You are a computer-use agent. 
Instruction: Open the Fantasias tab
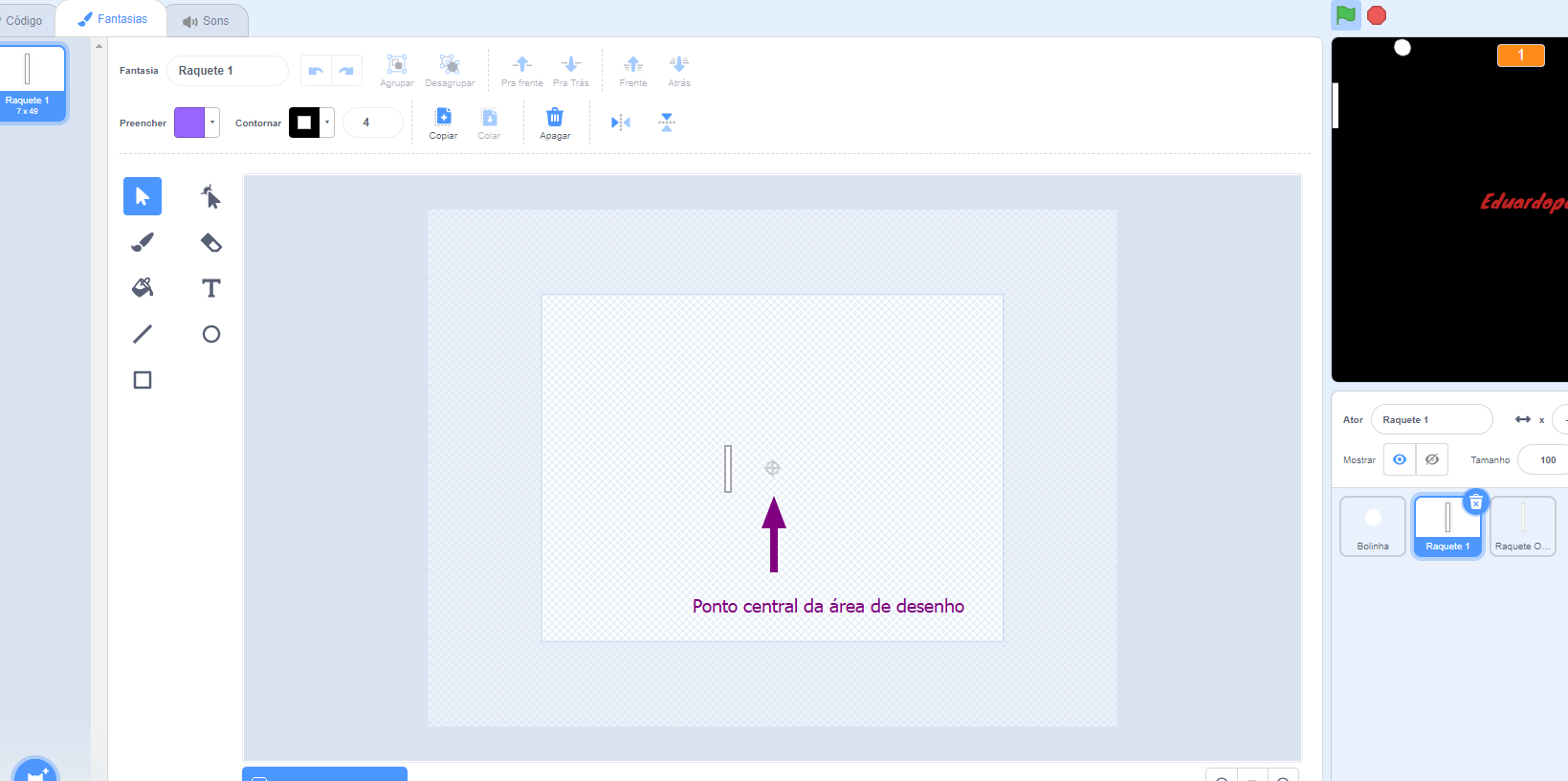coord(113,19)
